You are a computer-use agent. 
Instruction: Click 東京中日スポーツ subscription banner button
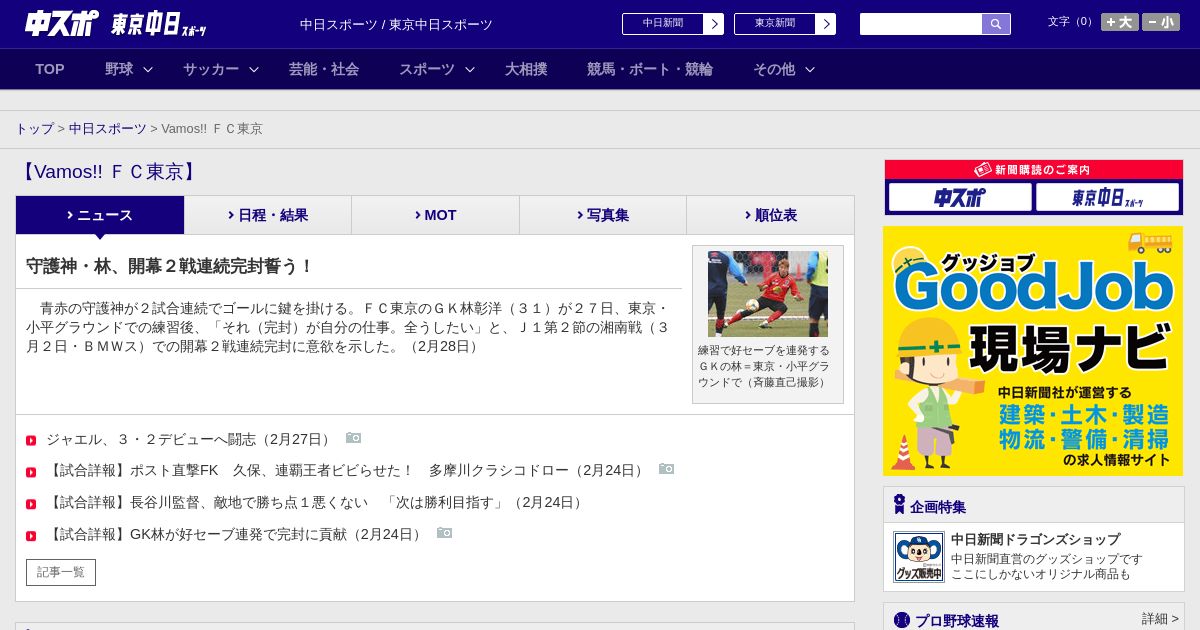(1107, 197)
